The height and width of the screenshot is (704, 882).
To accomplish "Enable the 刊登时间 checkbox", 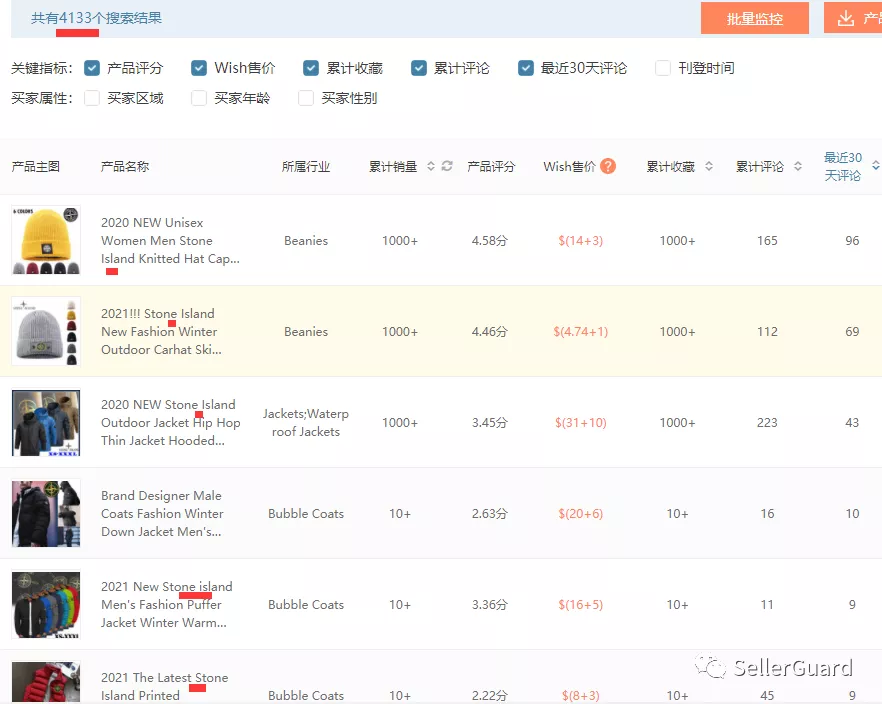I will 663,68.
